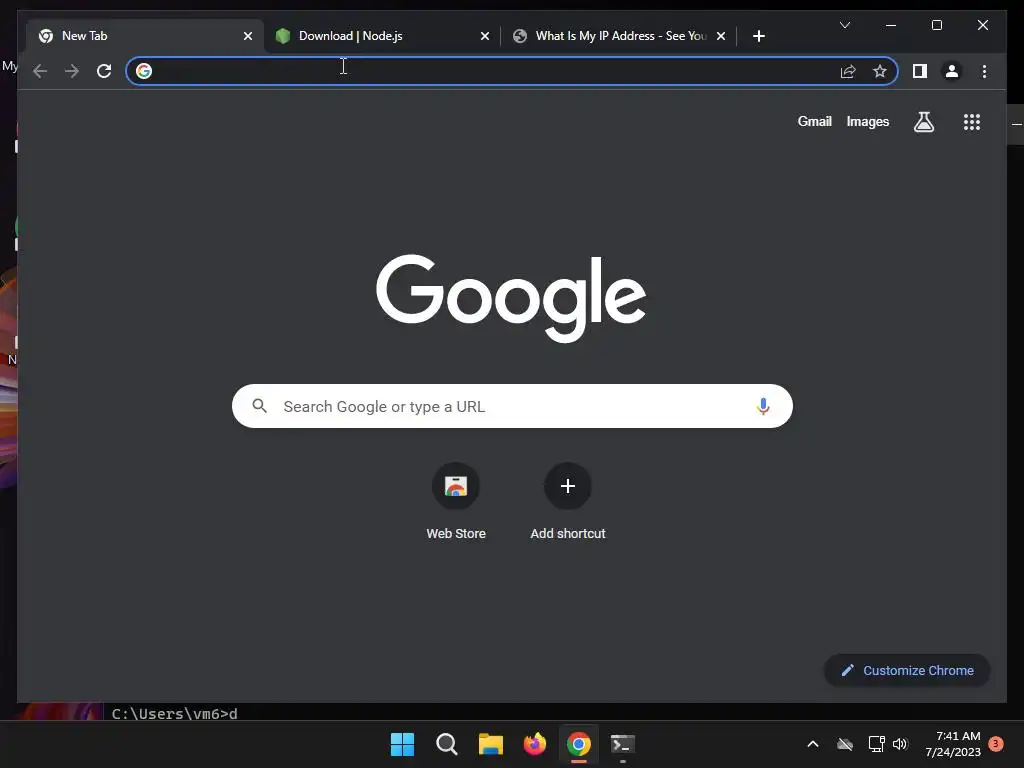Close the Download | Node.js tab

click(x=485, y=37)
